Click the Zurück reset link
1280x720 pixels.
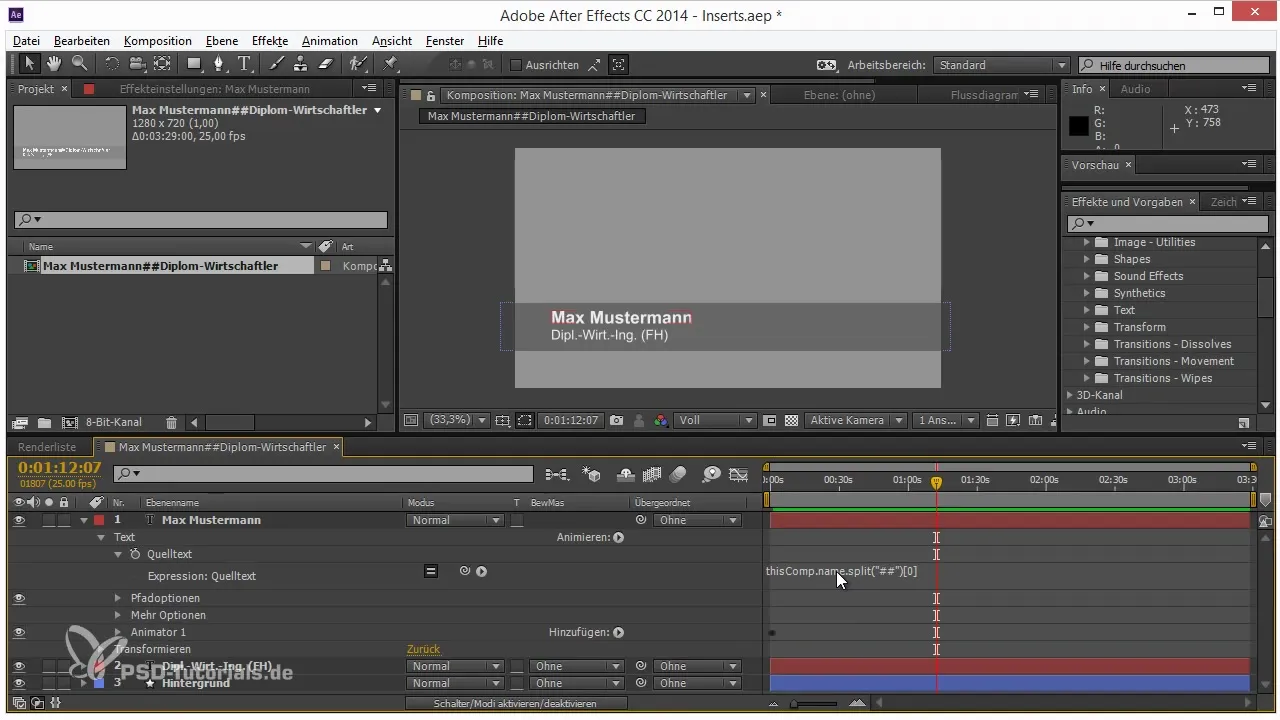pos(423,649)
